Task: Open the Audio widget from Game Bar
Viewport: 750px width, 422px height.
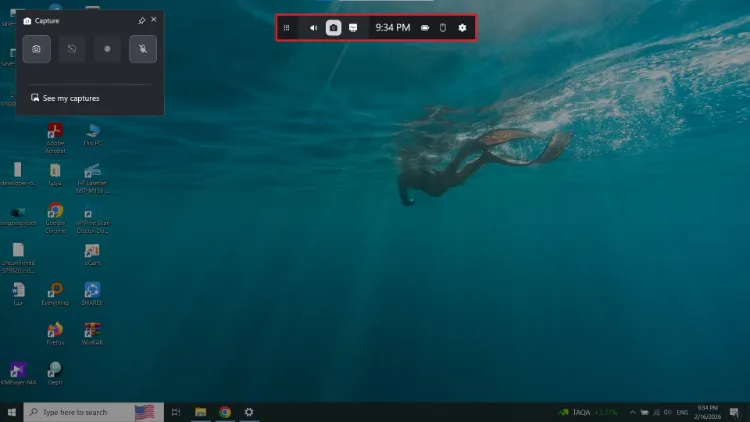Action: click(313, 28)
